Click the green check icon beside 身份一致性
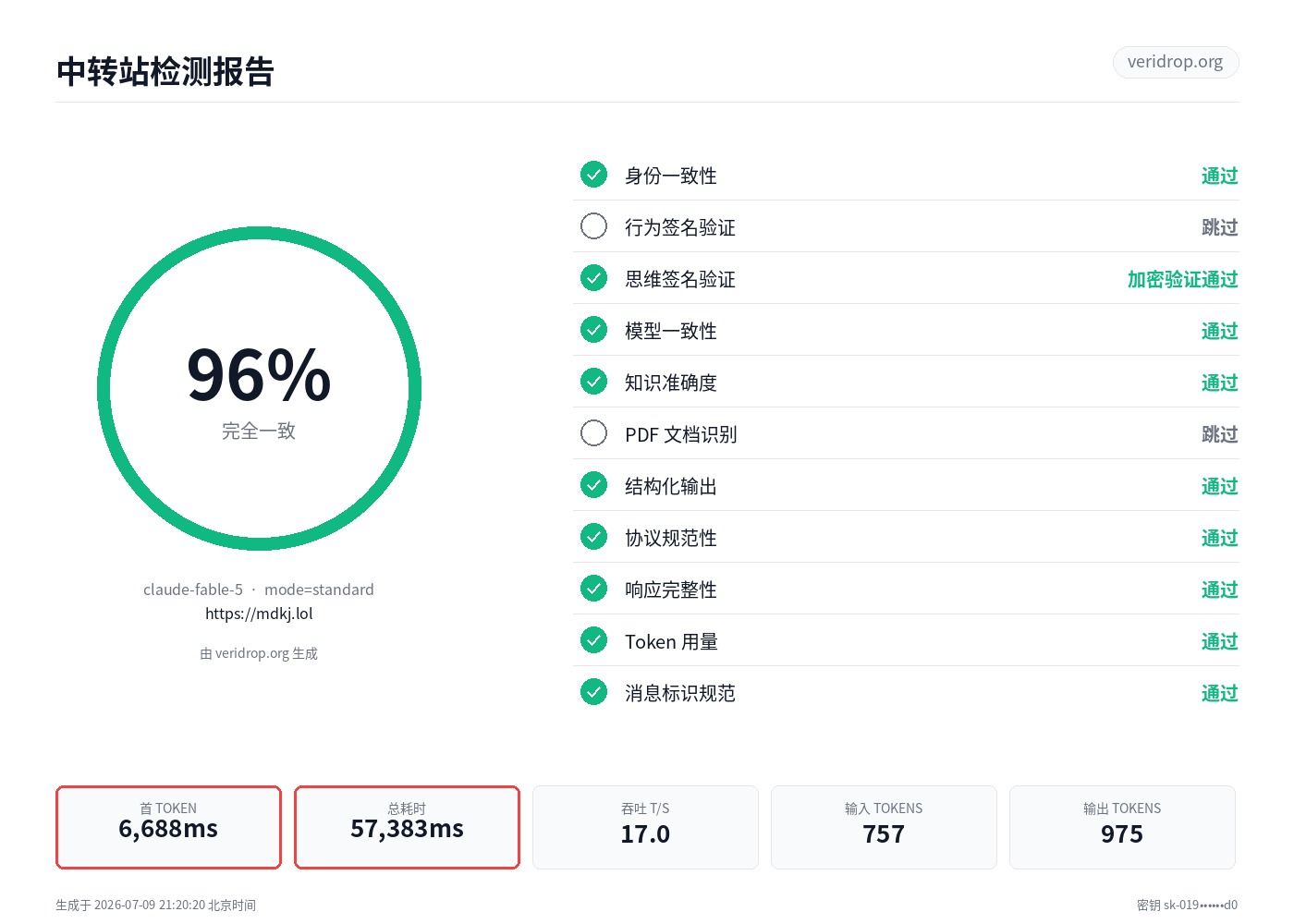This screenshot has height=924, width=1294. point(593,175)
